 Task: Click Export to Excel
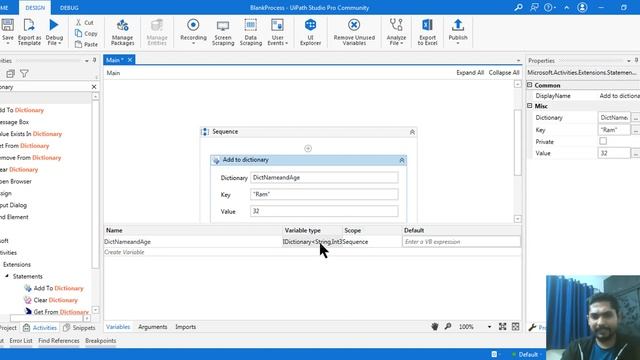point(427,32)
